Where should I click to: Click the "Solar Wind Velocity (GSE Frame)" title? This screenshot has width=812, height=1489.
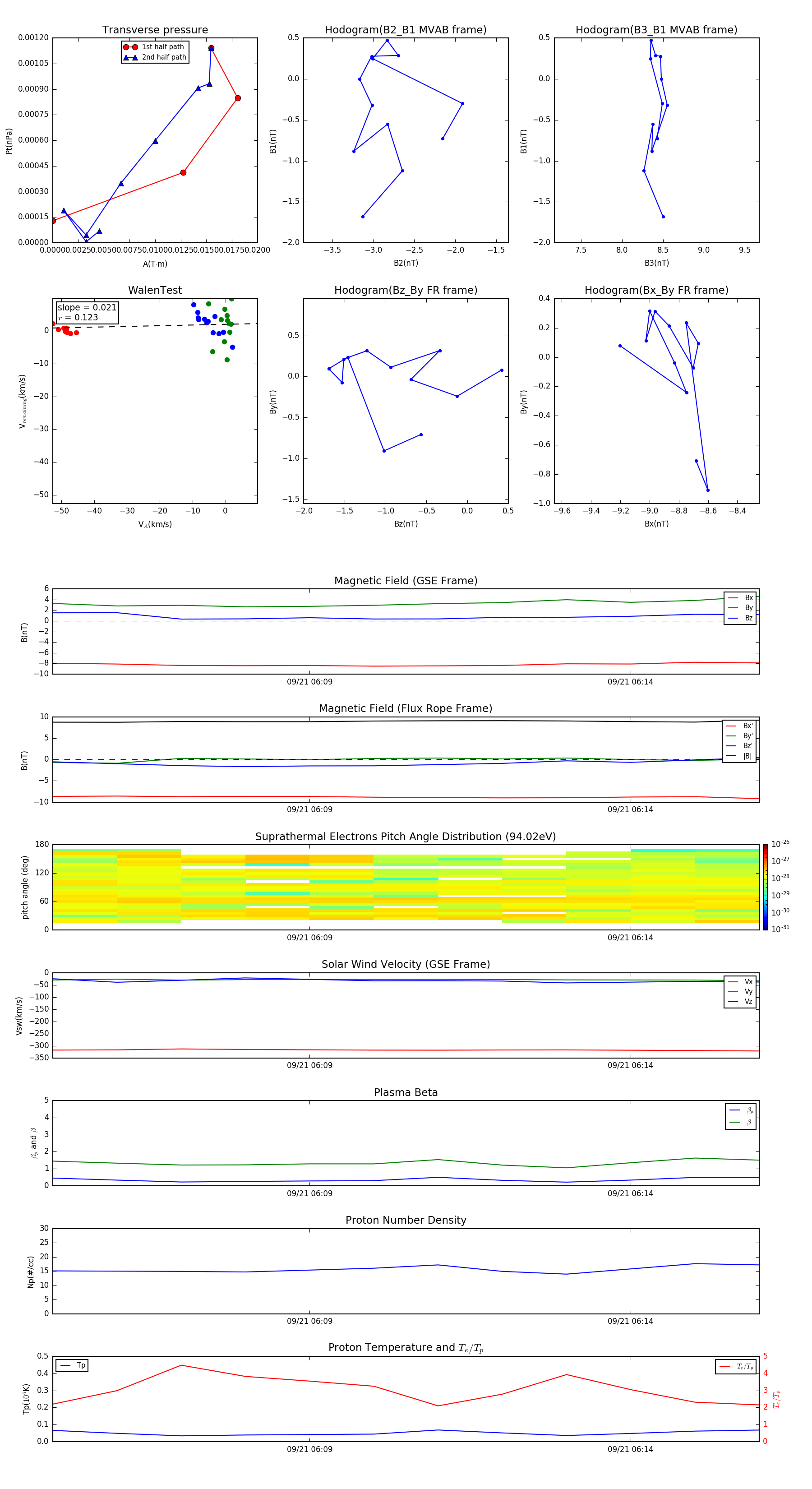406,965
